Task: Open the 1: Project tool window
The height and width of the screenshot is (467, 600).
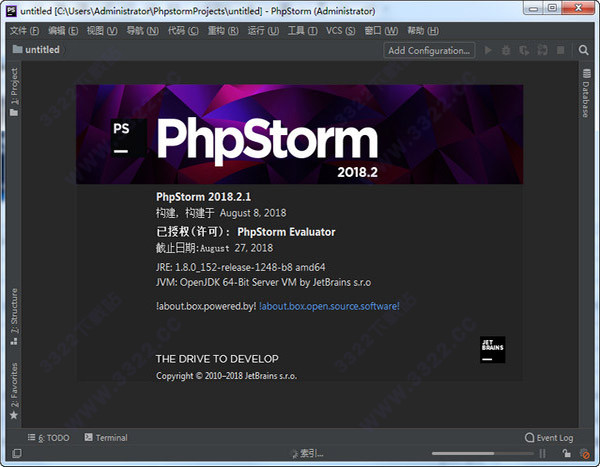Action: pyautogui.click(x=14, y=92)
